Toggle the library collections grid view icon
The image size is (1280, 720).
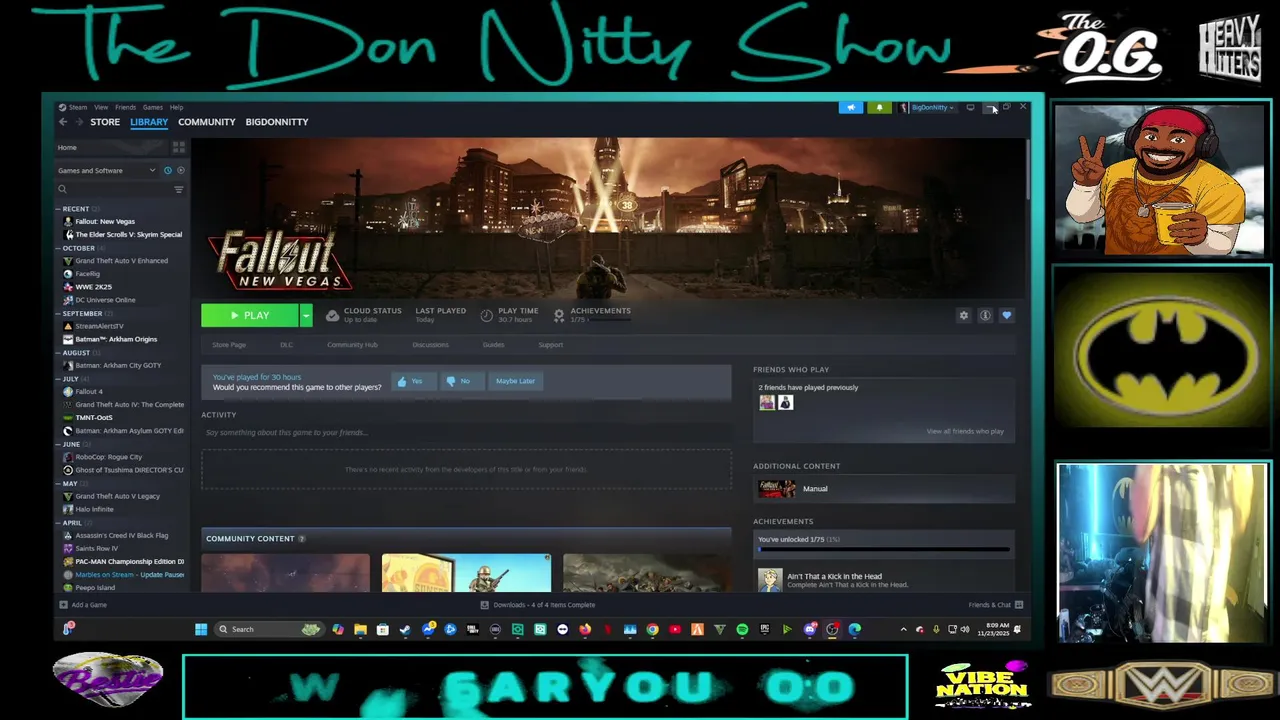point(179,147)
